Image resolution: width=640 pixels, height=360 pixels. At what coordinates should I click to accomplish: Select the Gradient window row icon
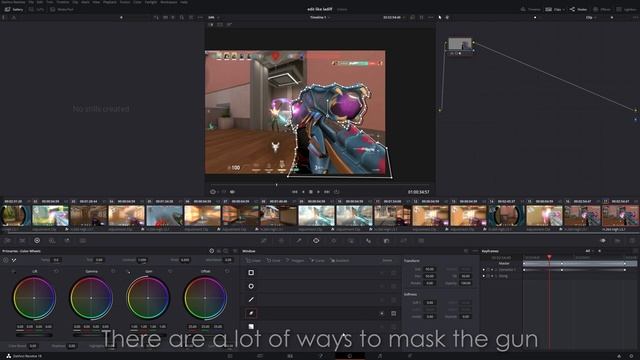(x=251, y=327)
